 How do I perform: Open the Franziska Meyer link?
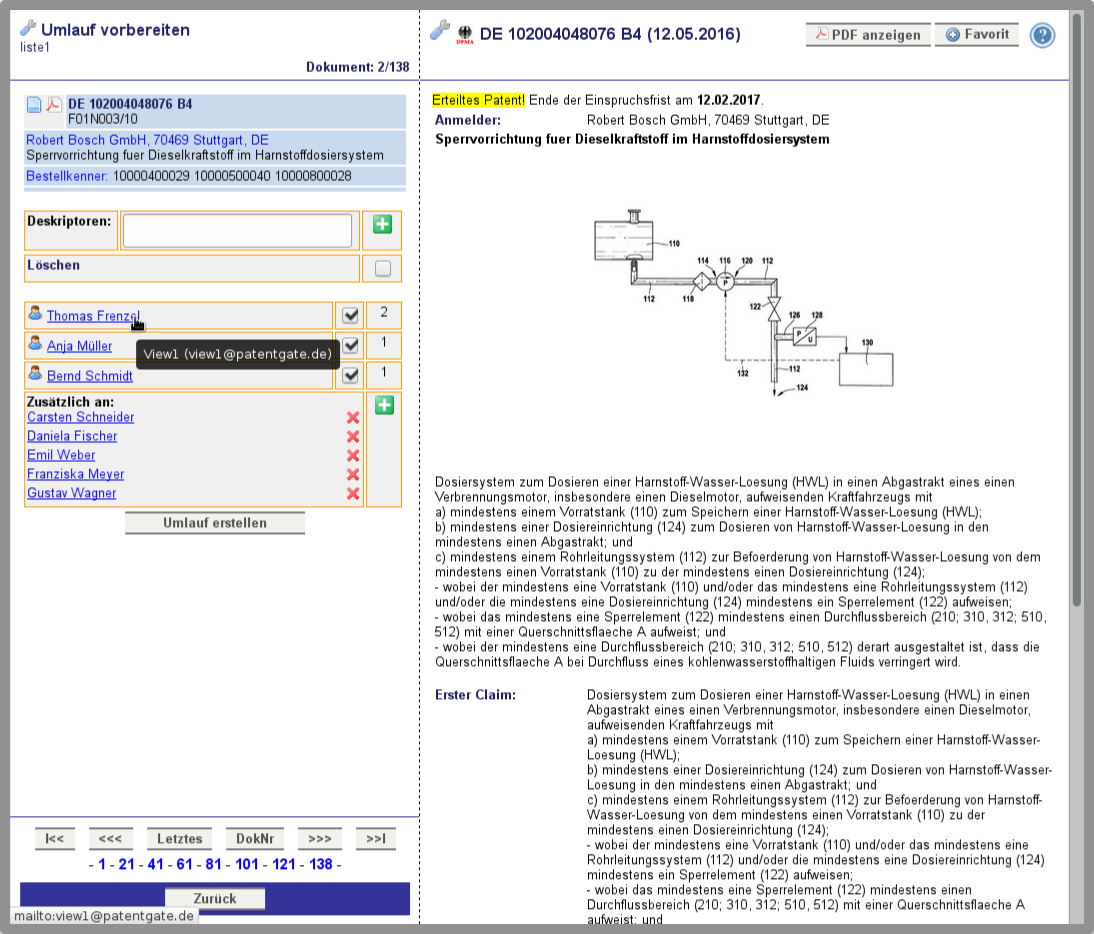(75, 474)
